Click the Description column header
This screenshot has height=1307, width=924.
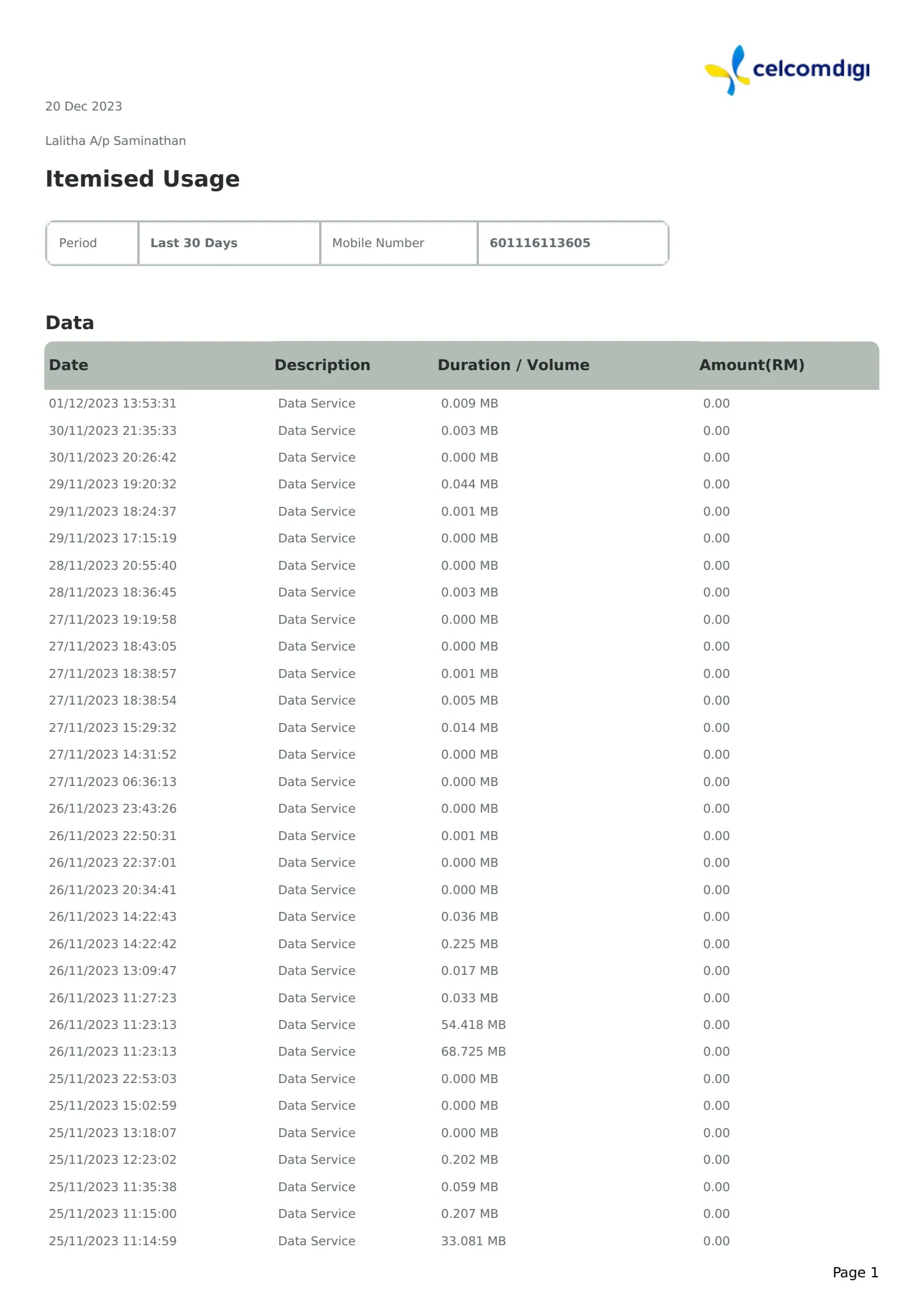coord(322,365)
